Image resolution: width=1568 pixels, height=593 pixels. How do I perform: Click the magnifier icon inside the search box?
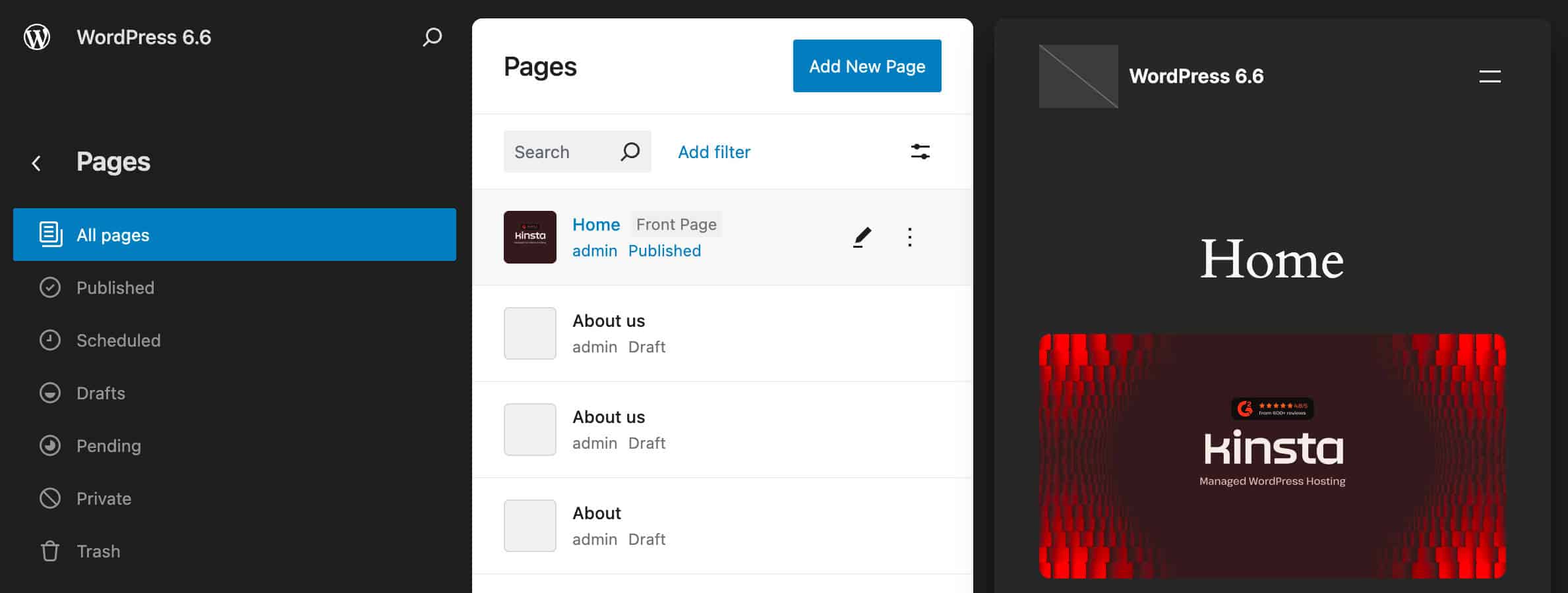coord(629,151)
